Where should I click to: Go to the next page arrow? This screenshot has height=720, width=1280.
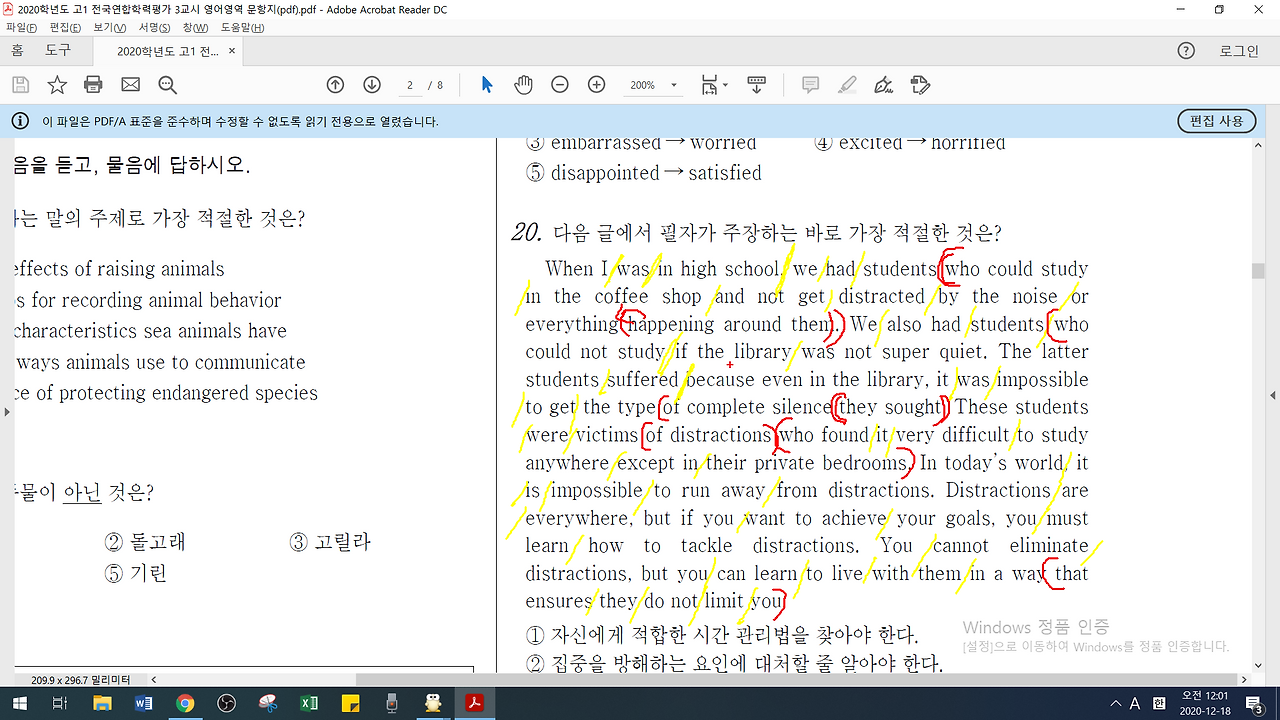pyautogui.click(x=372, y=85)
